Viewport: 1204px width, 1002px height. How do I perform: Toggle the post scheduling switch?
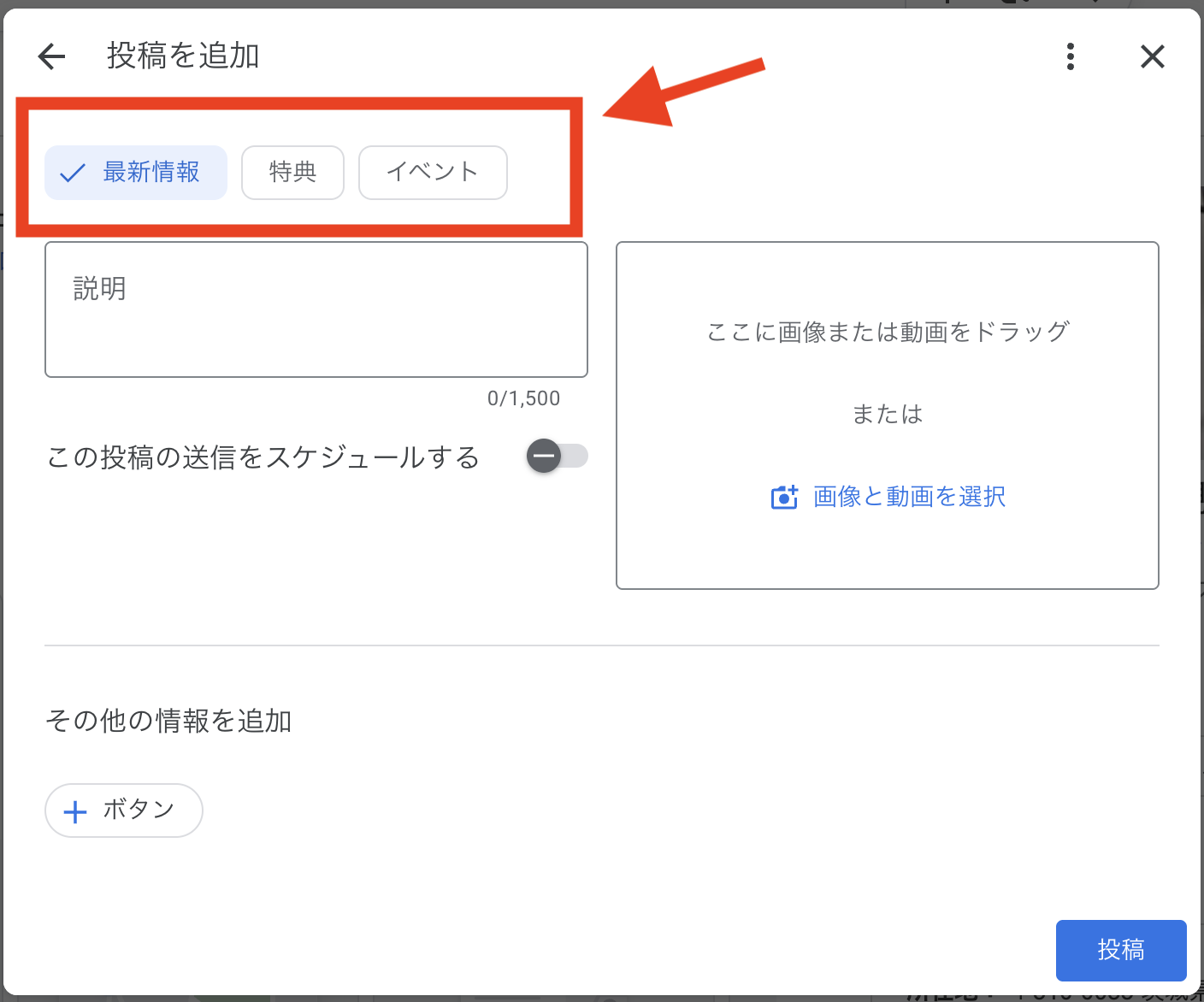coord(557,456)
